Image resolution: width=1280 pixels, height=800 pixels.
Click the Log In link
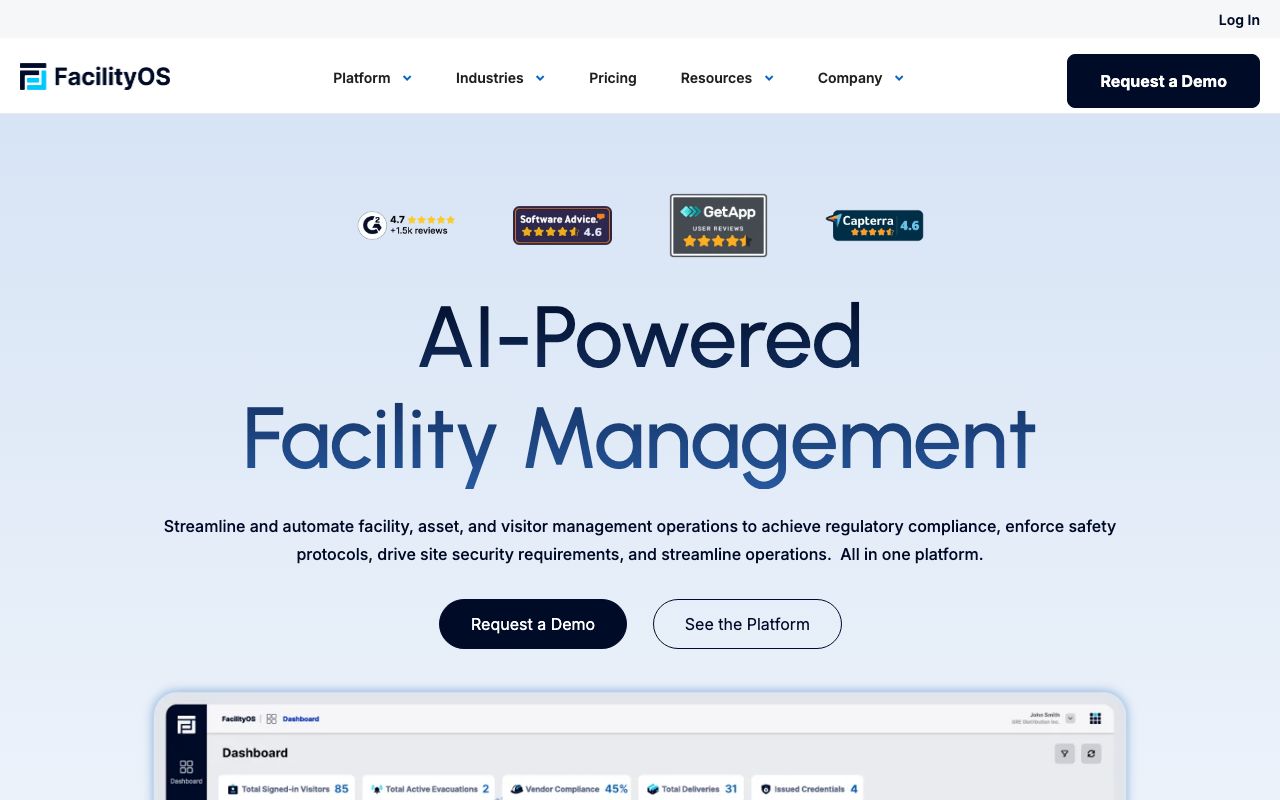coord(1238,20)
